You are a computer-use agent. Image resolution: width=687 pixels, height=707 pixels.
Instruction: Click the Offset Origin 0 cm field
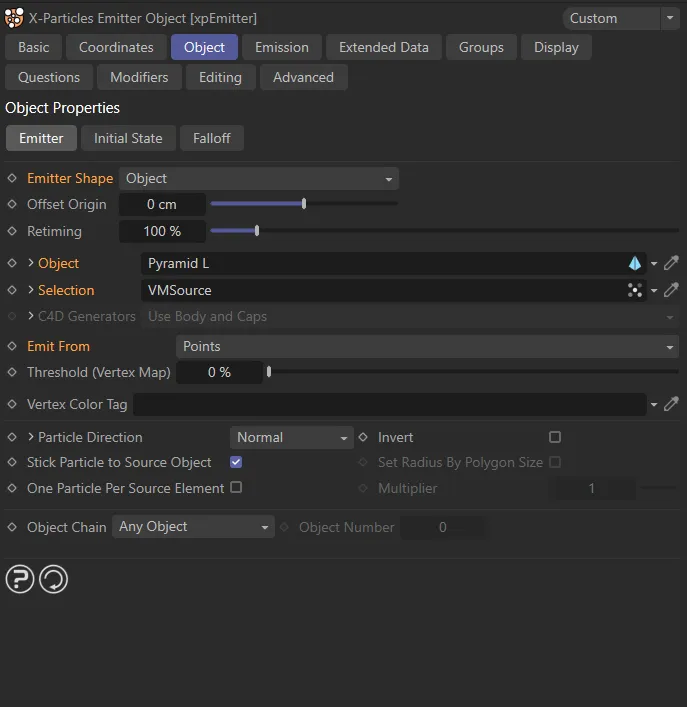[x=162, y=205]
